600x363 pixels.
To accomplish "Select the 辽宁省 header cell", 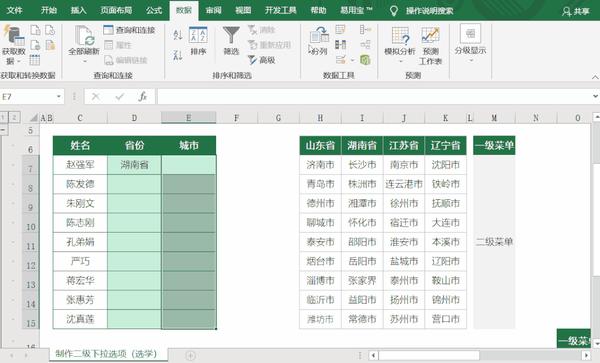I will click(445, 145).
